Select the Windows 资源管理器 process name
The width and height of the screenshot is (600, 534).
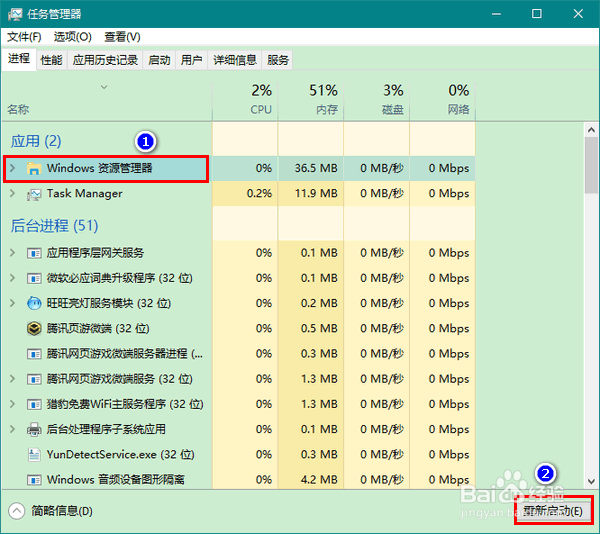tap(99, 168)
